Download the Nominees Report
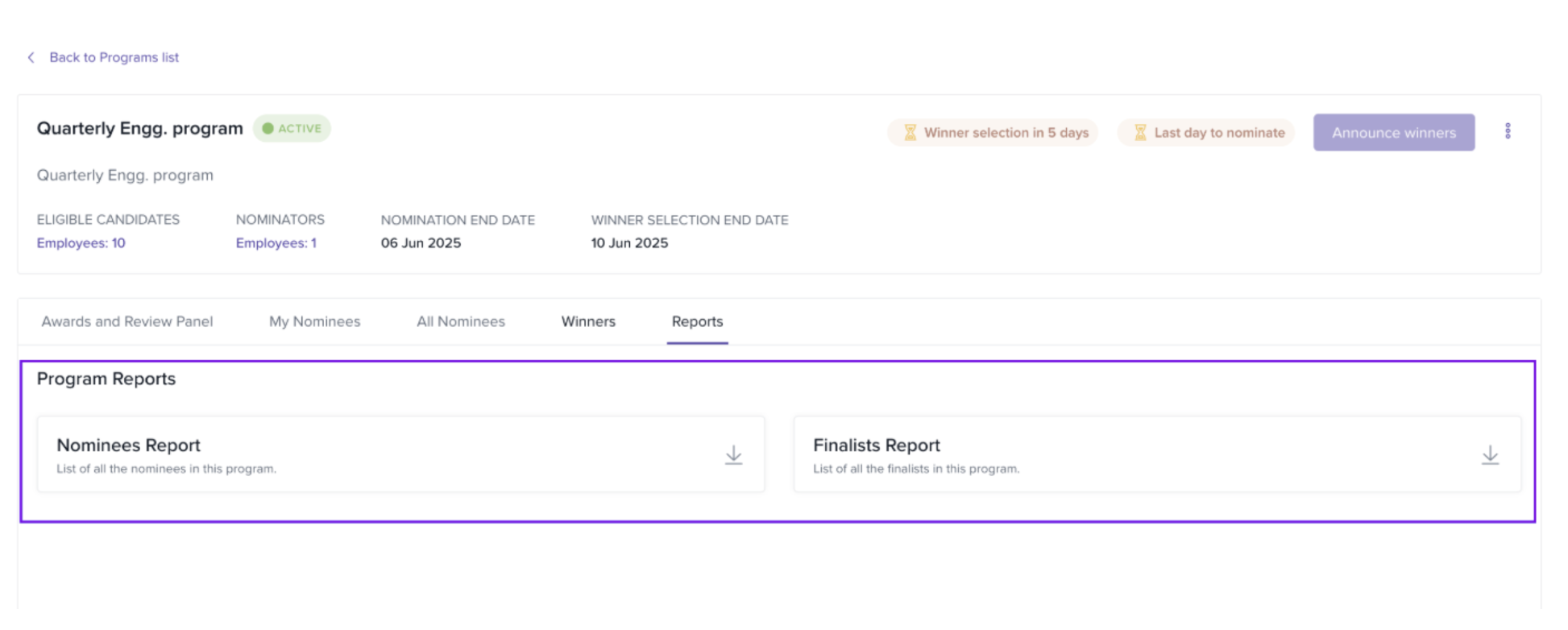1568x630 pixels. (733, 455)
